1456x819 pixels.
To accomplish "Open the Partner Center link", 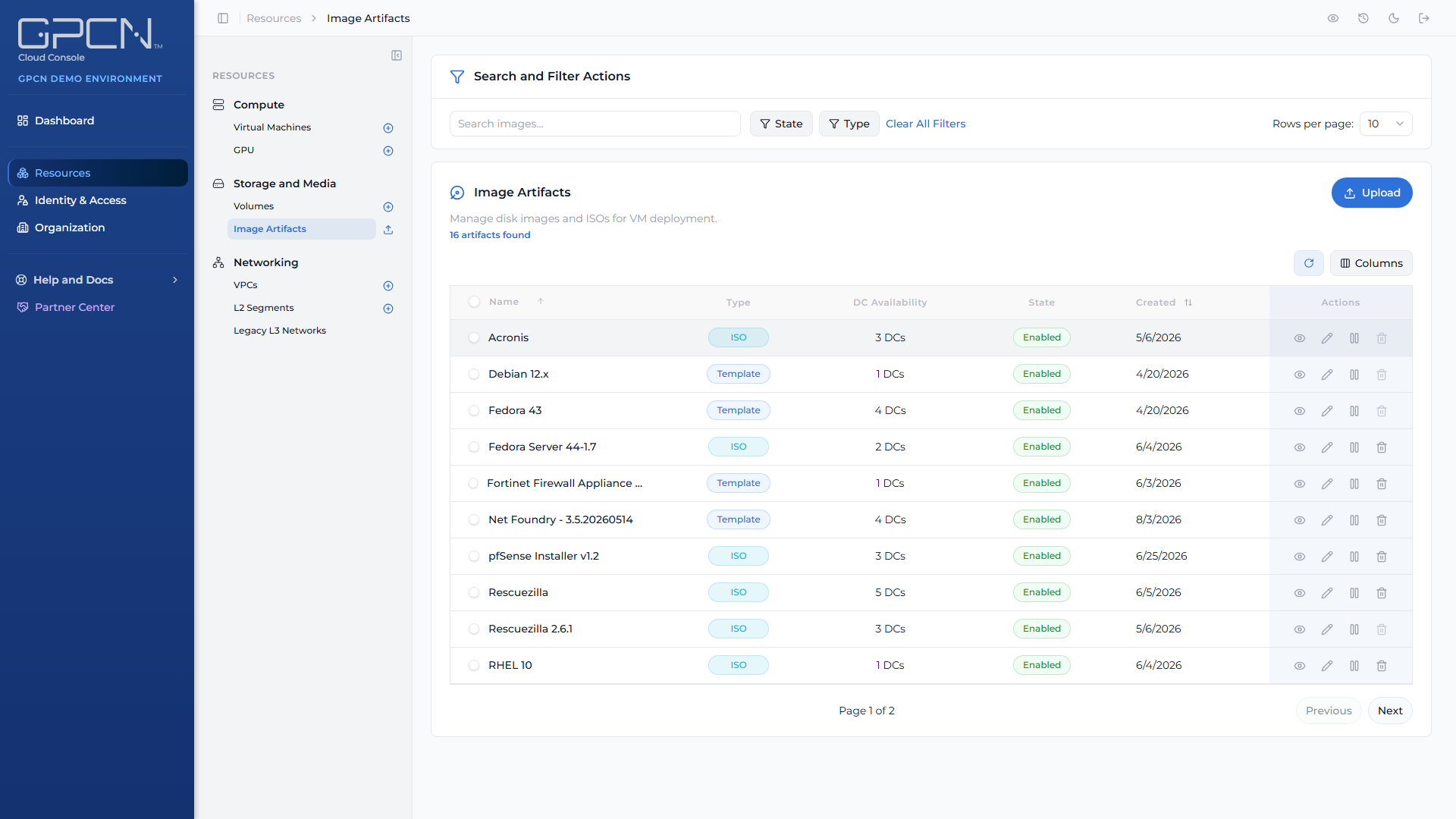I will click(x=74, y=307).
